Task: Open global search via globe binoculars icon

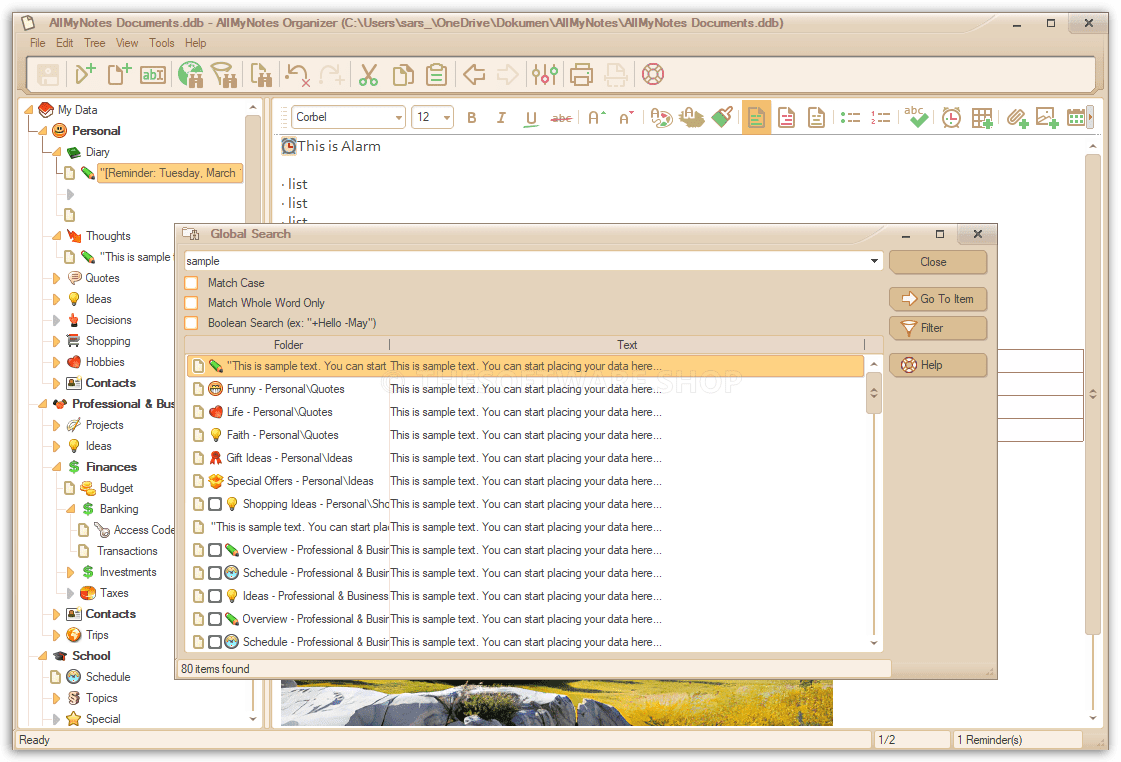Action: [x=191, y=74]
